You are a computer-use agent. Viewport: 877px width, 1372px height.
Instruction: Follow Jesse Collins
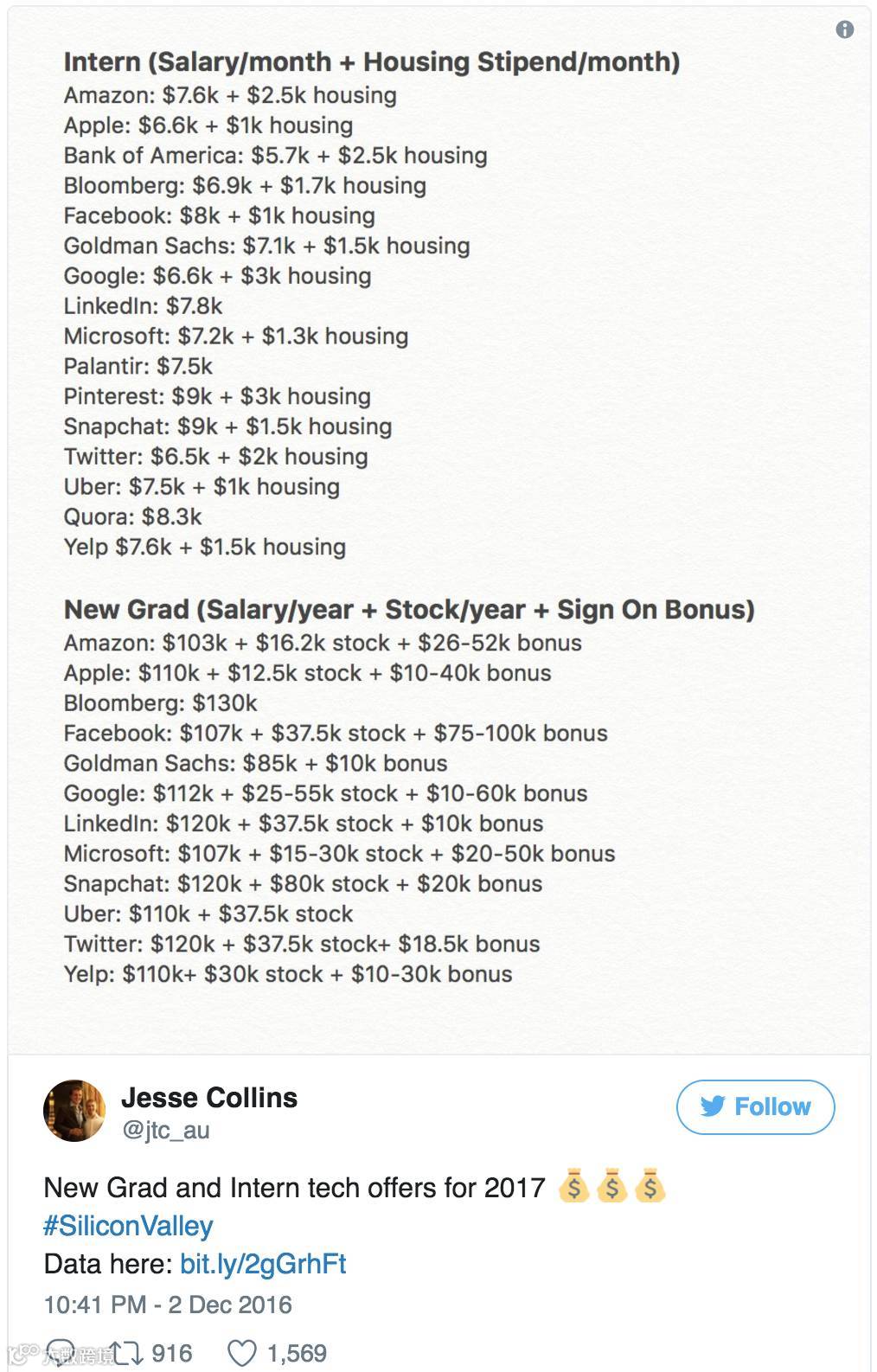tap(755, 1106)
